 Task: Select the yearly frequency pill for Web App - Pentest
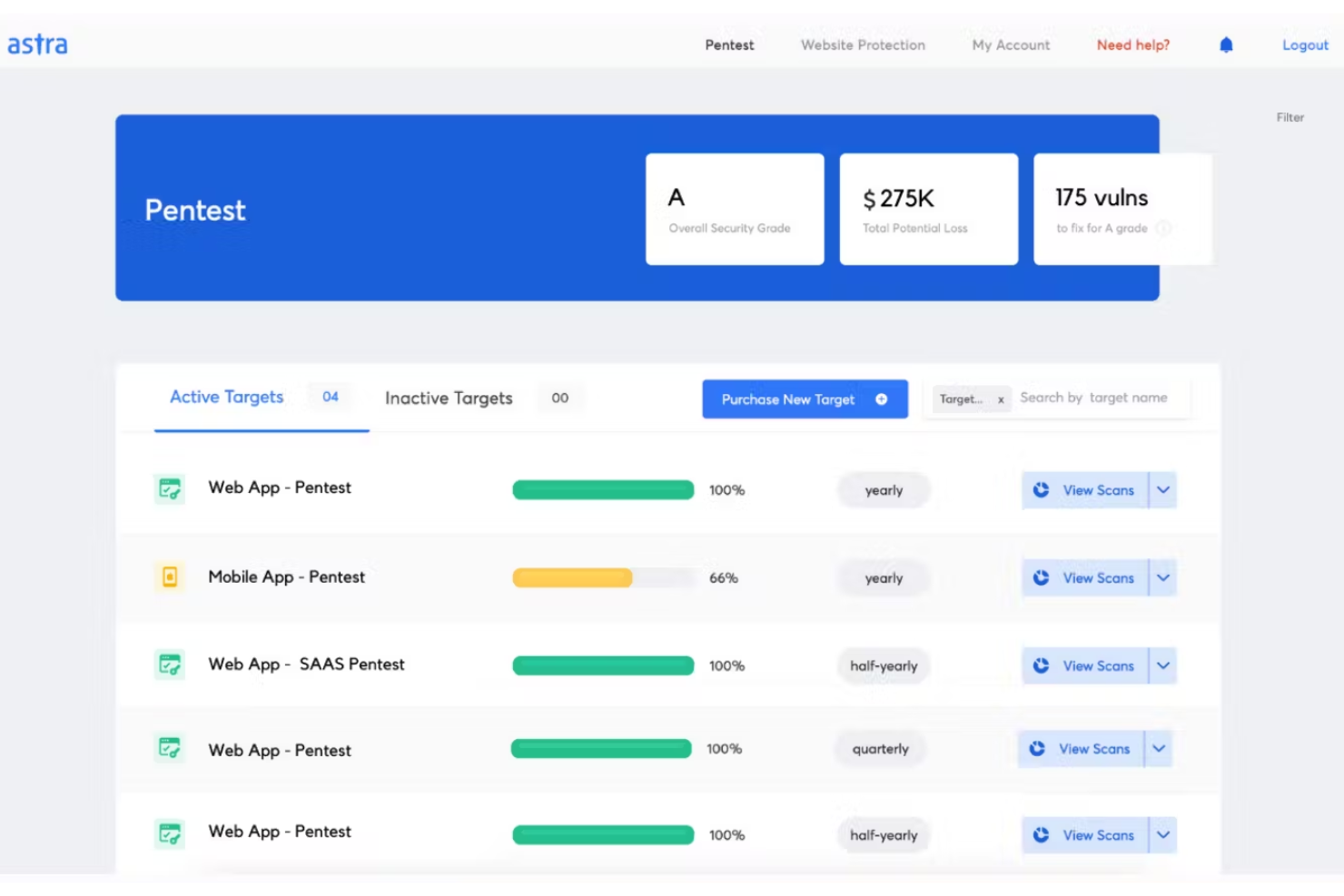pyautogui.click(x=882, y=489)
